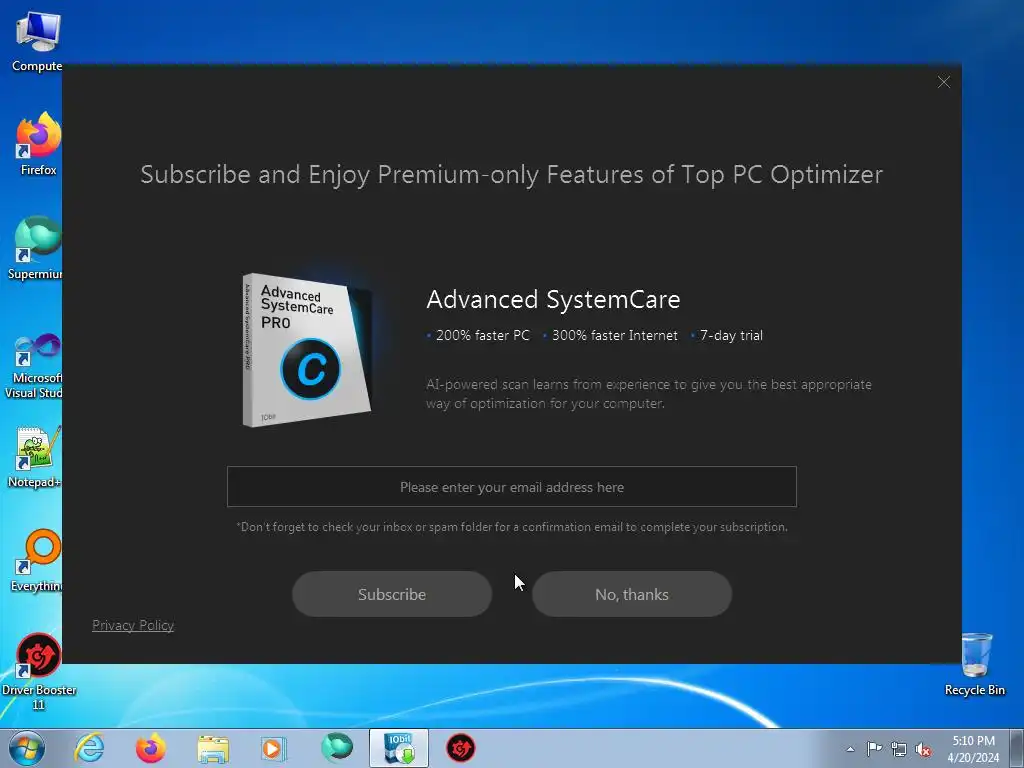Focus the email address input field
Screen dimensions: 1024x768
coord(511,487)
